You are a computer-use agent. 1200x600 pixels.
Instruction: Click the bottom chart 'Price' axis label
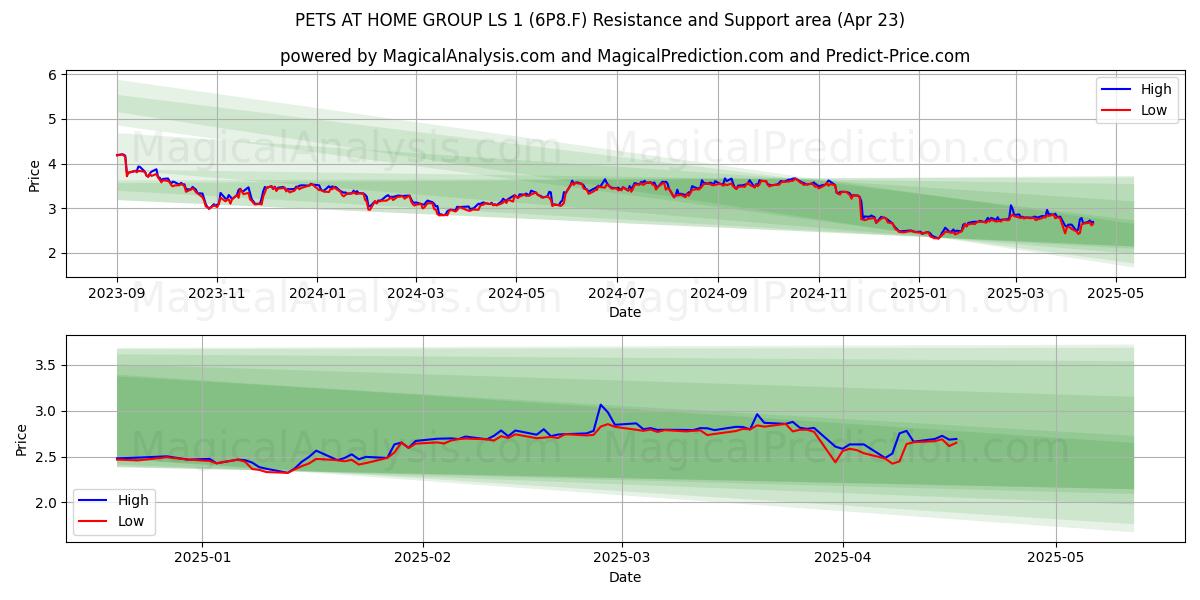point(23,439)
